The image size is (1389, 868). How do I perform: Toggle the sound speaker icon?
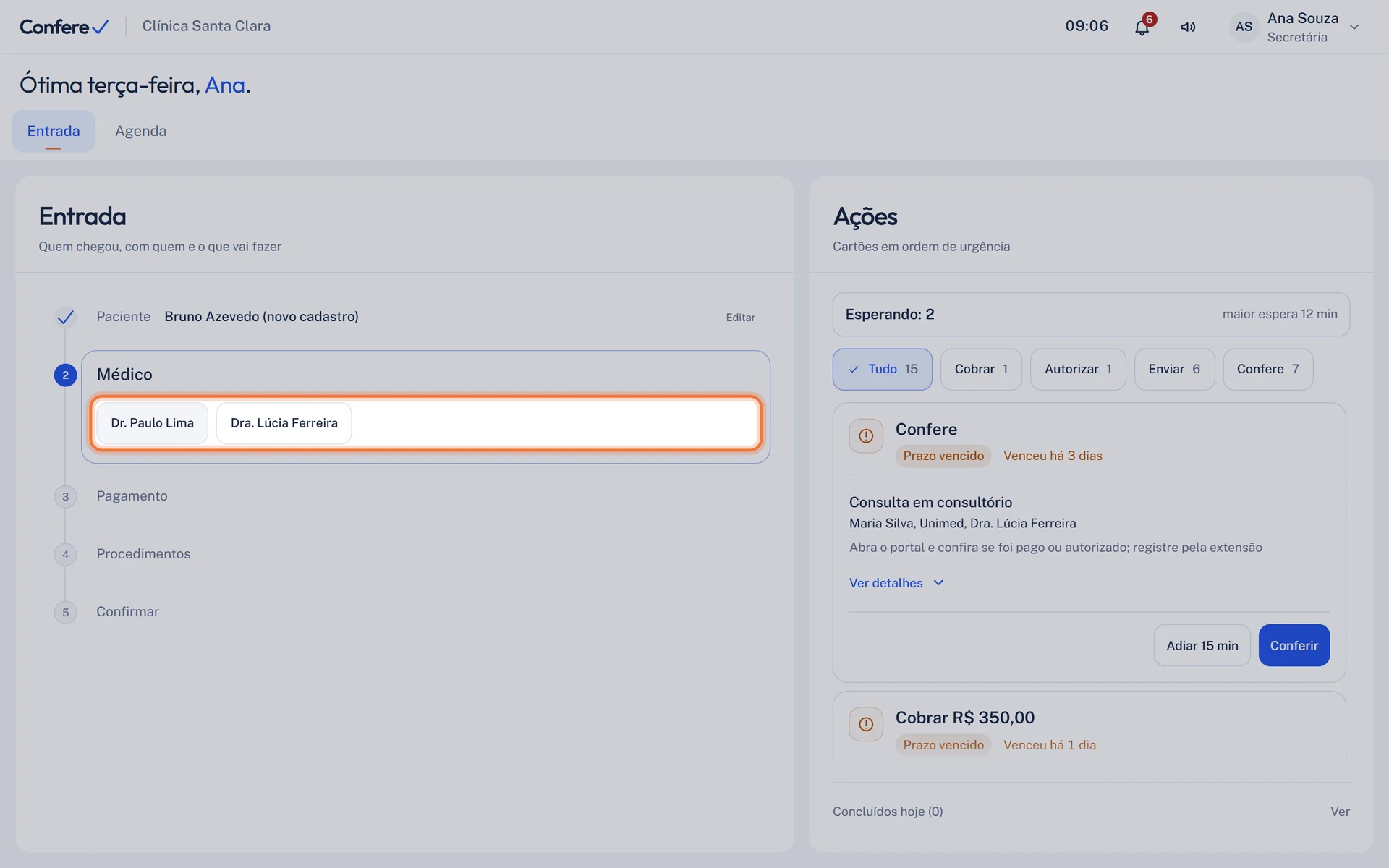[x=1188, y=27]
